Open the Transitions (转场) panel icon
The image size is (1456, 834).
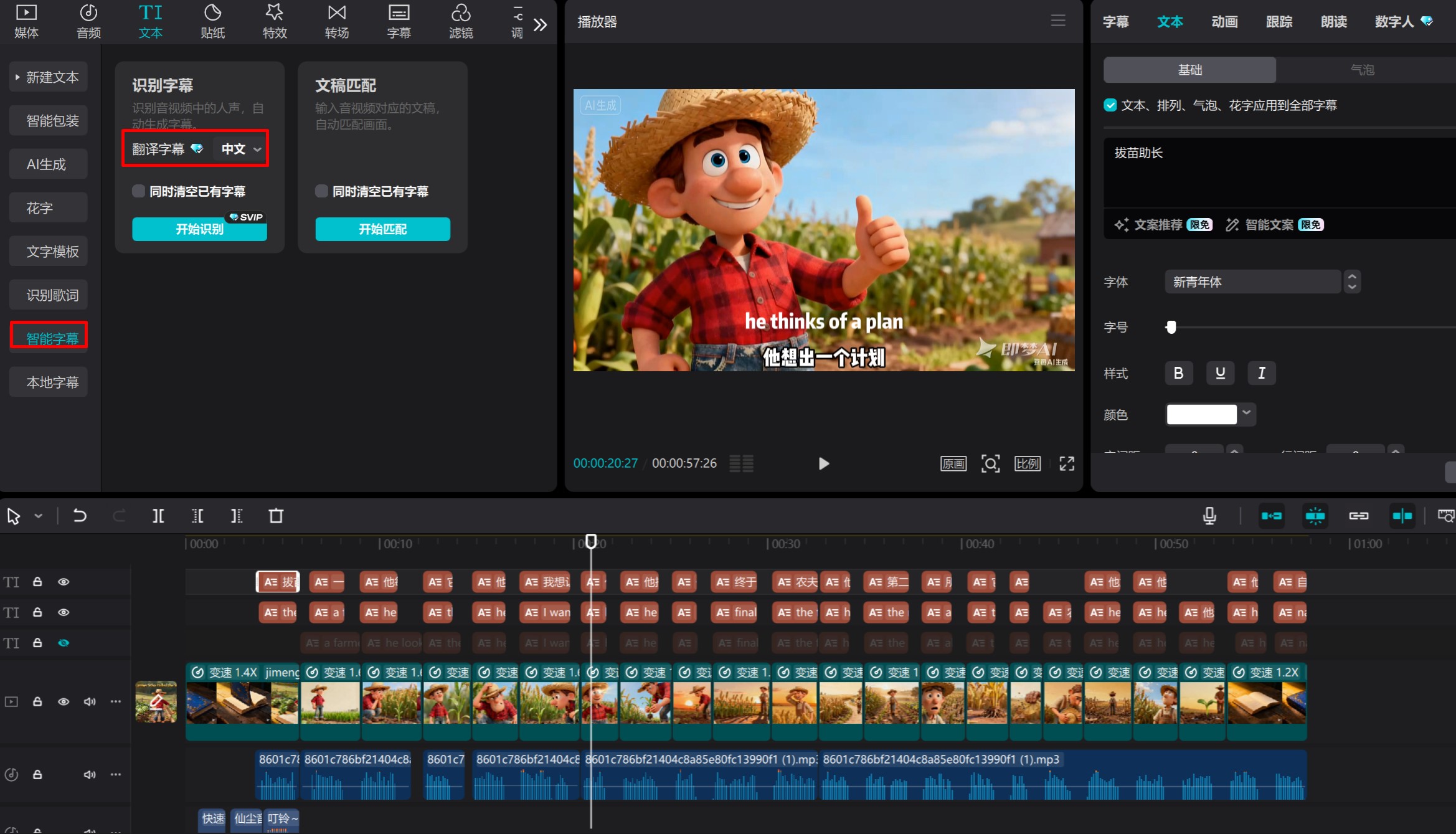click(336, 21)
